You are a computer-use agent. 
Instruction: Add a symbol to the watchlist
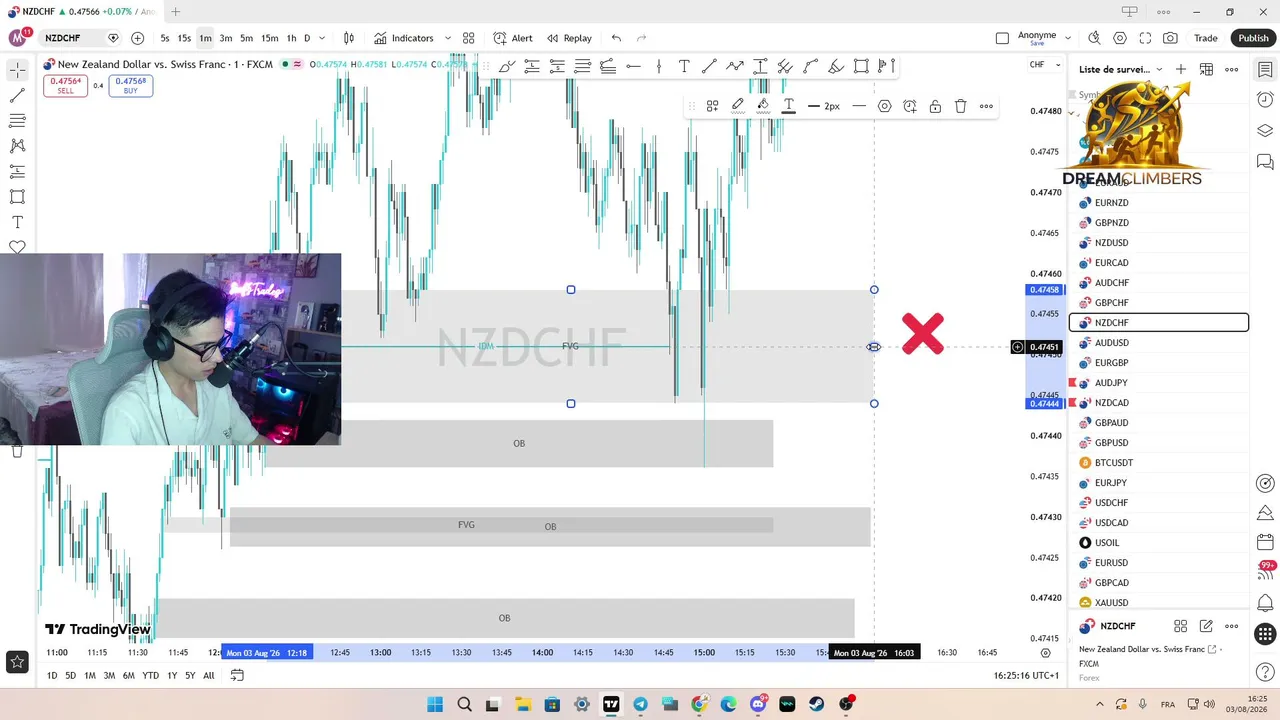coord(1181,69)
